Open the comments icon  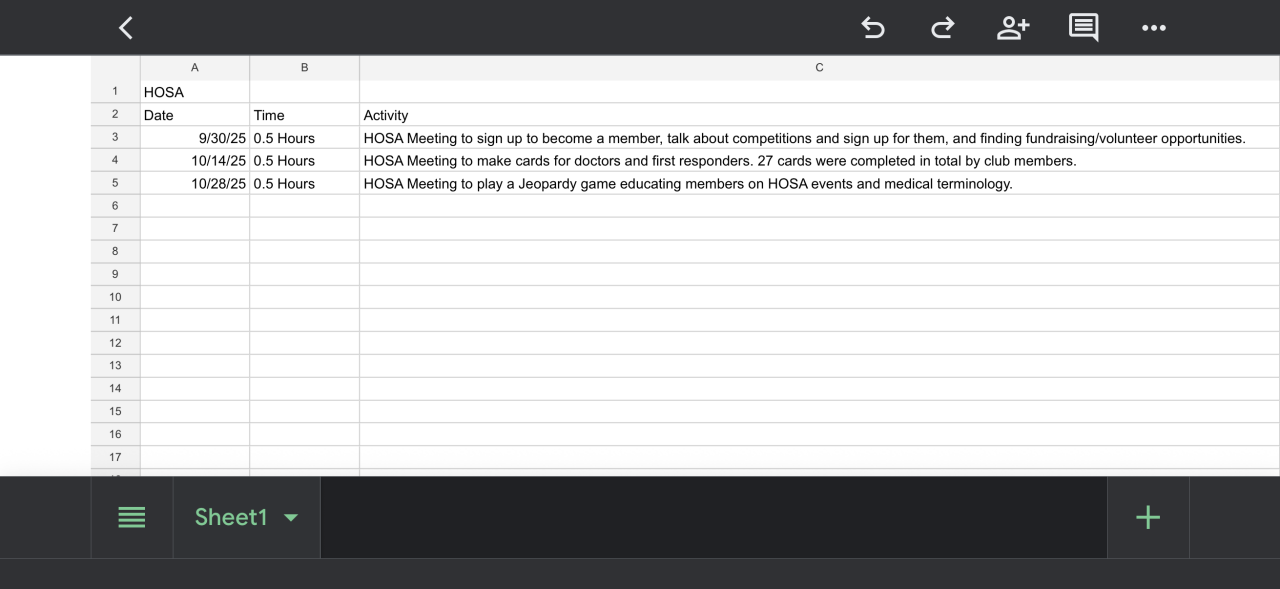tap(1083, 28)
